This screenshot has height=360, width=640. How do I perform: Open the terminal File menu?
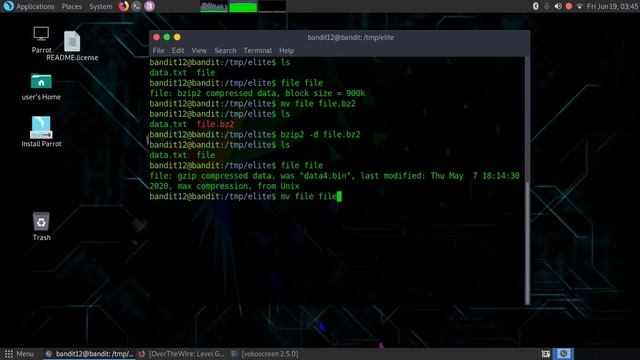pos(158,51)
